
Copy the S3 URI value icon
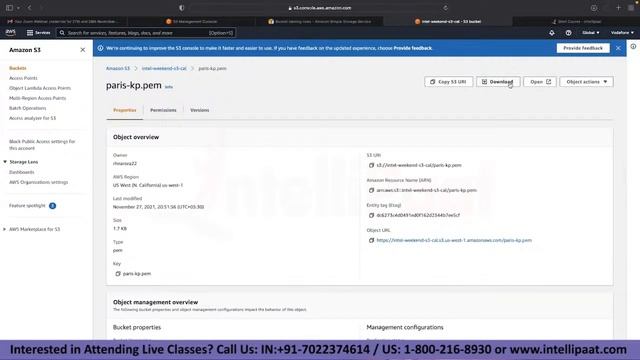[371, 165]
